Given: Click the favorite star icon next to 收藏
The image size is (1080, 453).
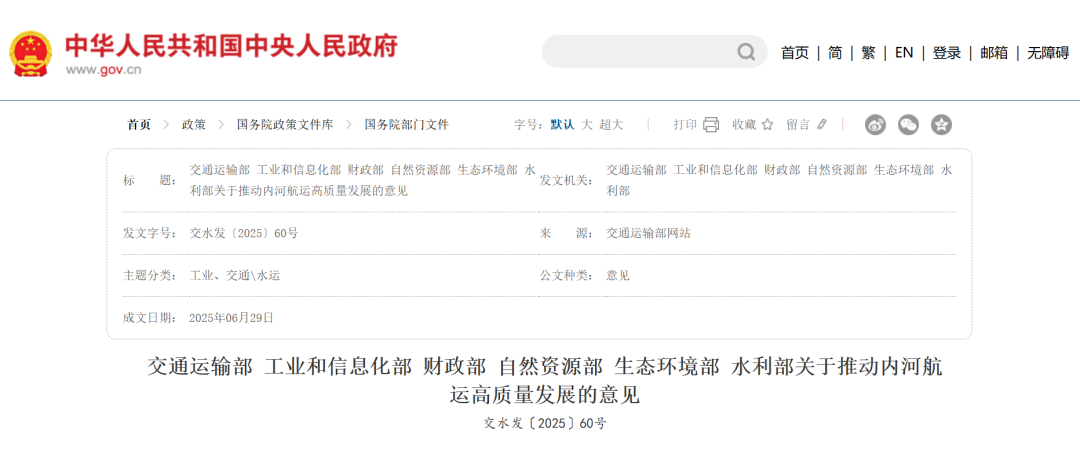Looking at the screenshot, I should pos(767,125).
